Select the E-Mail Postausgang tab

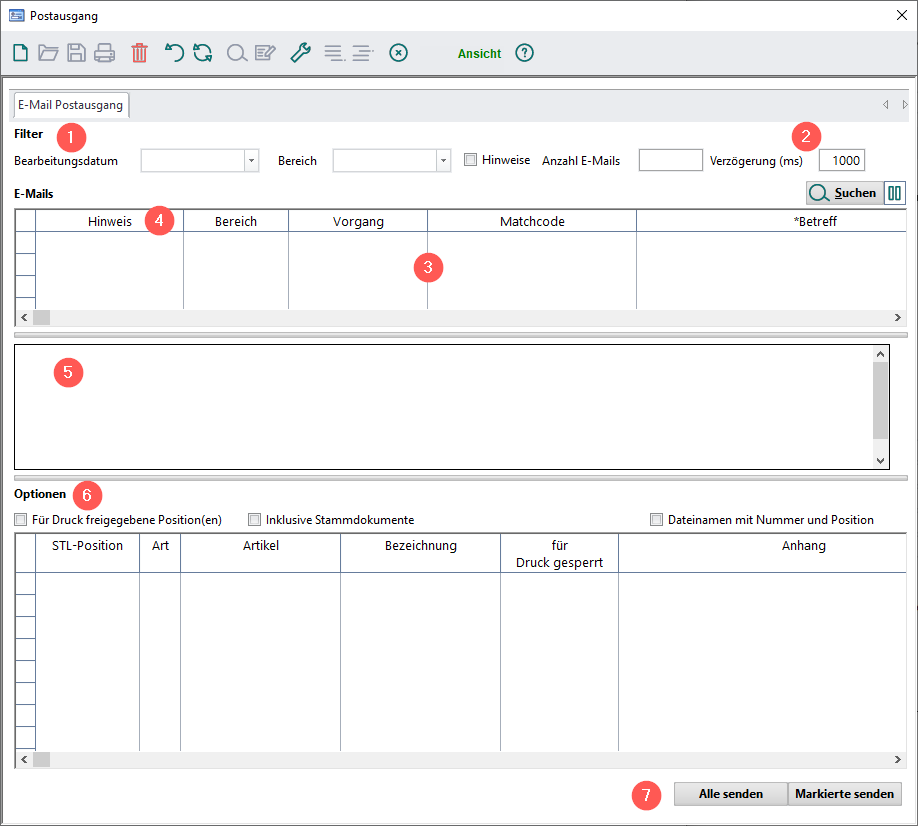70,105
